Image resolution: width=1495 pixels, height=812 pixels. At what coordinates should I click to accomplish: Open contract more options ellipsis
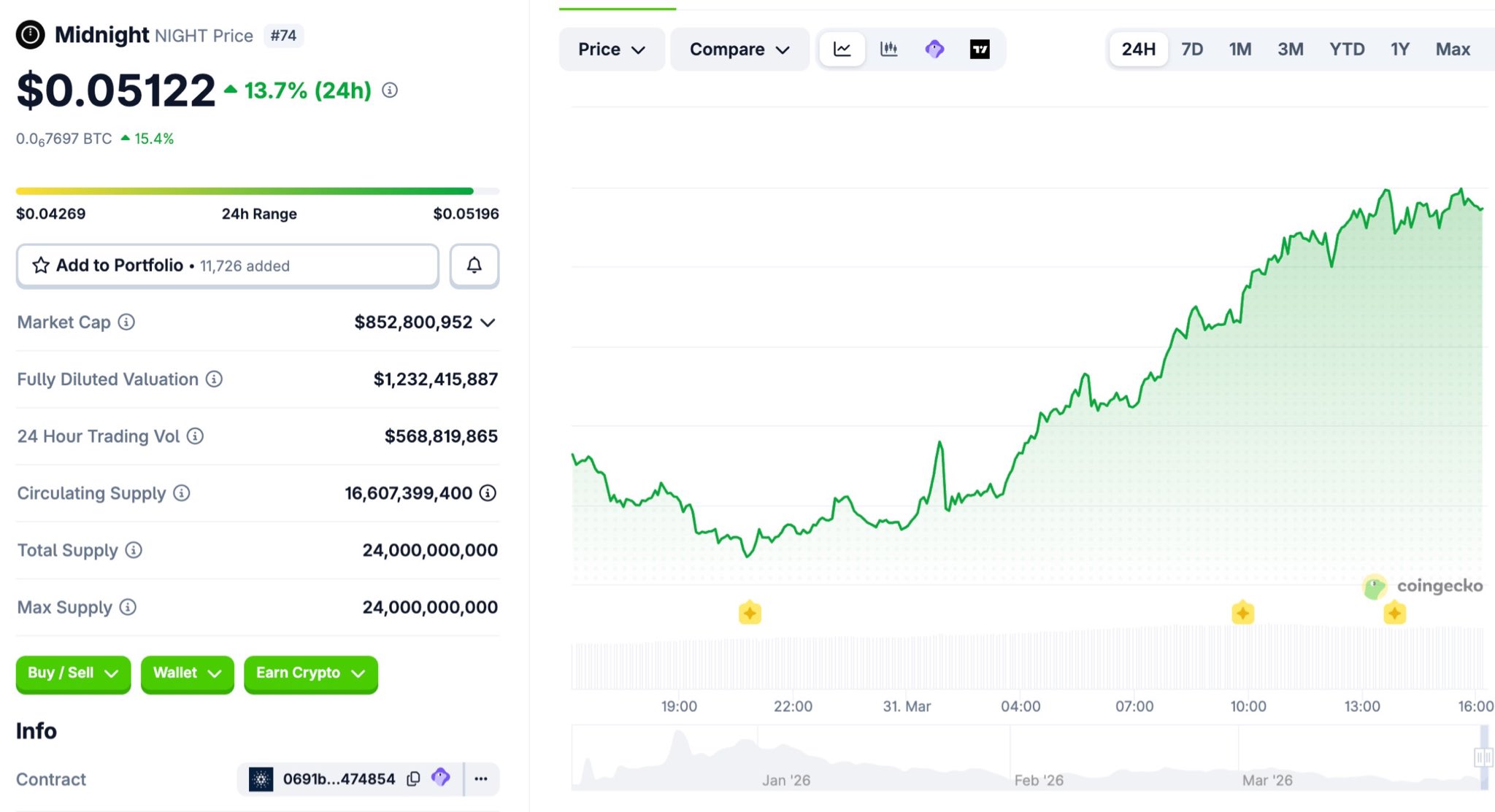(x=481, y=778)
